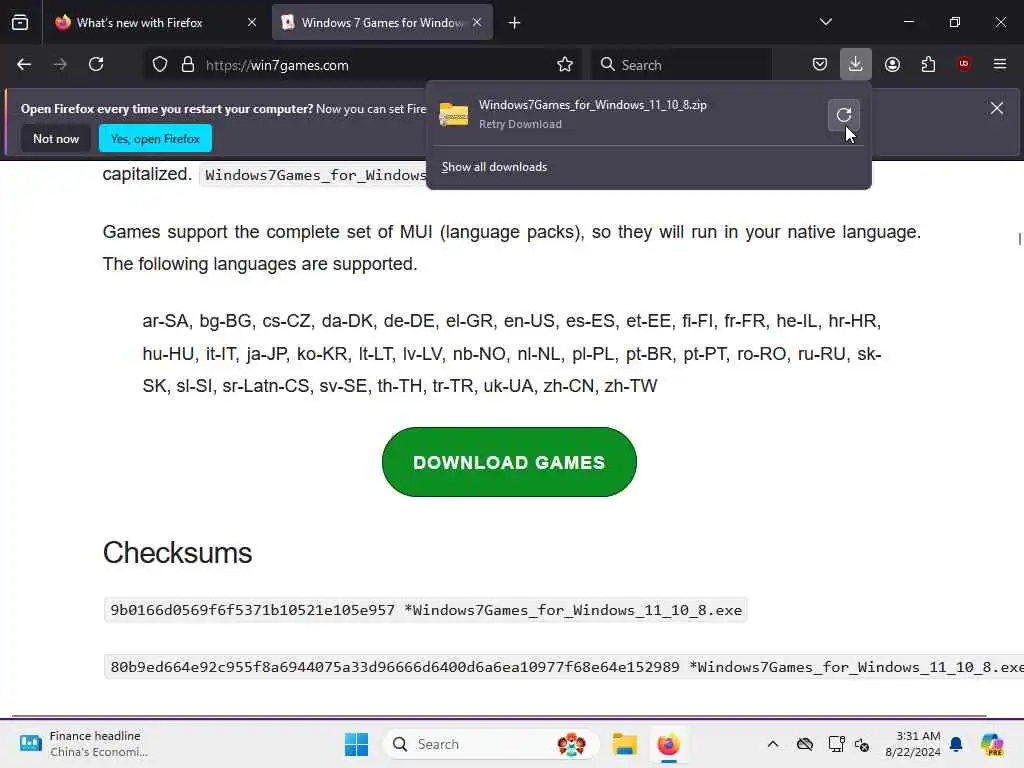Click Not now in the Firefox prompt
Image resolution: width=1024 pixels, height=768 pixels.
[x=56, y=138]
